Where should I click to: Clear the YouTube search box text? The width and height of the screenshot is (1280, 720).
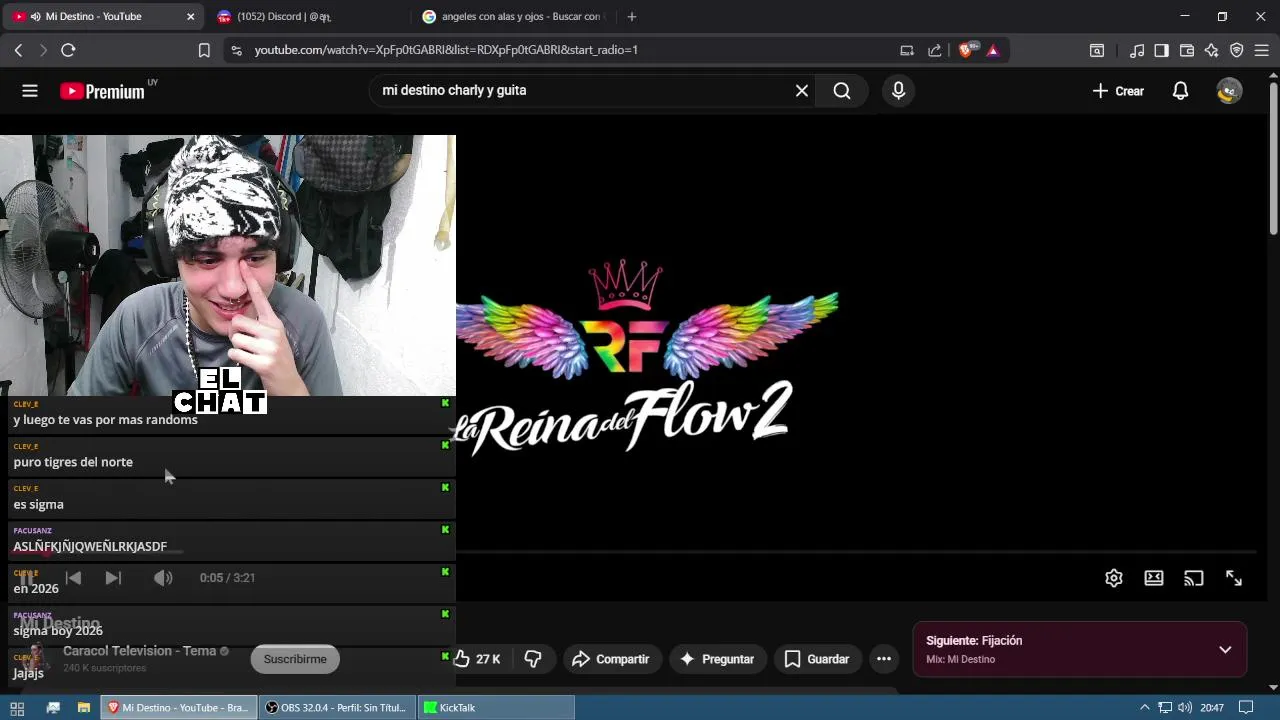[x=801, y=91]
